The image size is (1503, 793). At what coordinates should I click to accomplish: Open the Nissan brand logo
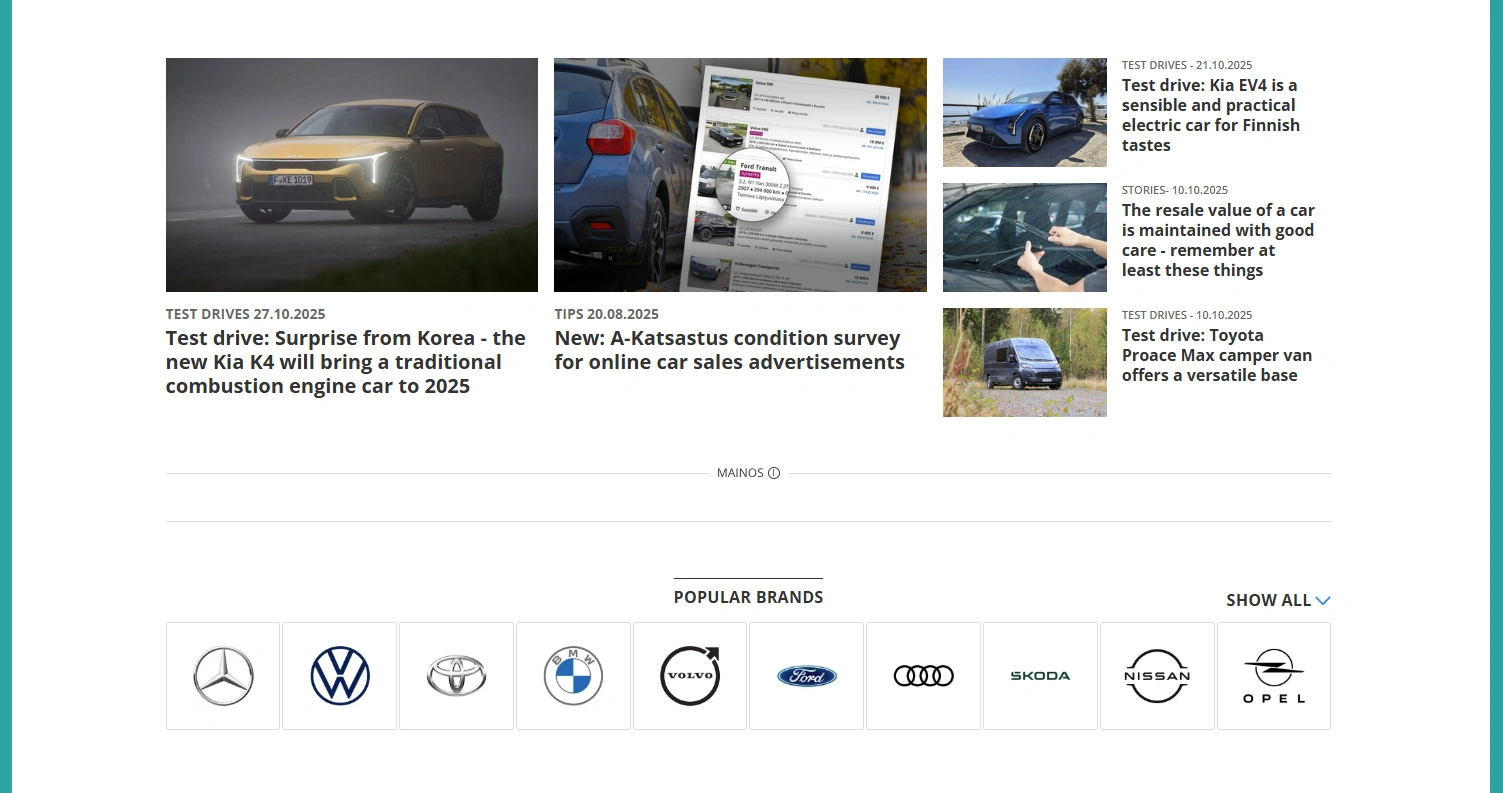tap(1157, 676)
